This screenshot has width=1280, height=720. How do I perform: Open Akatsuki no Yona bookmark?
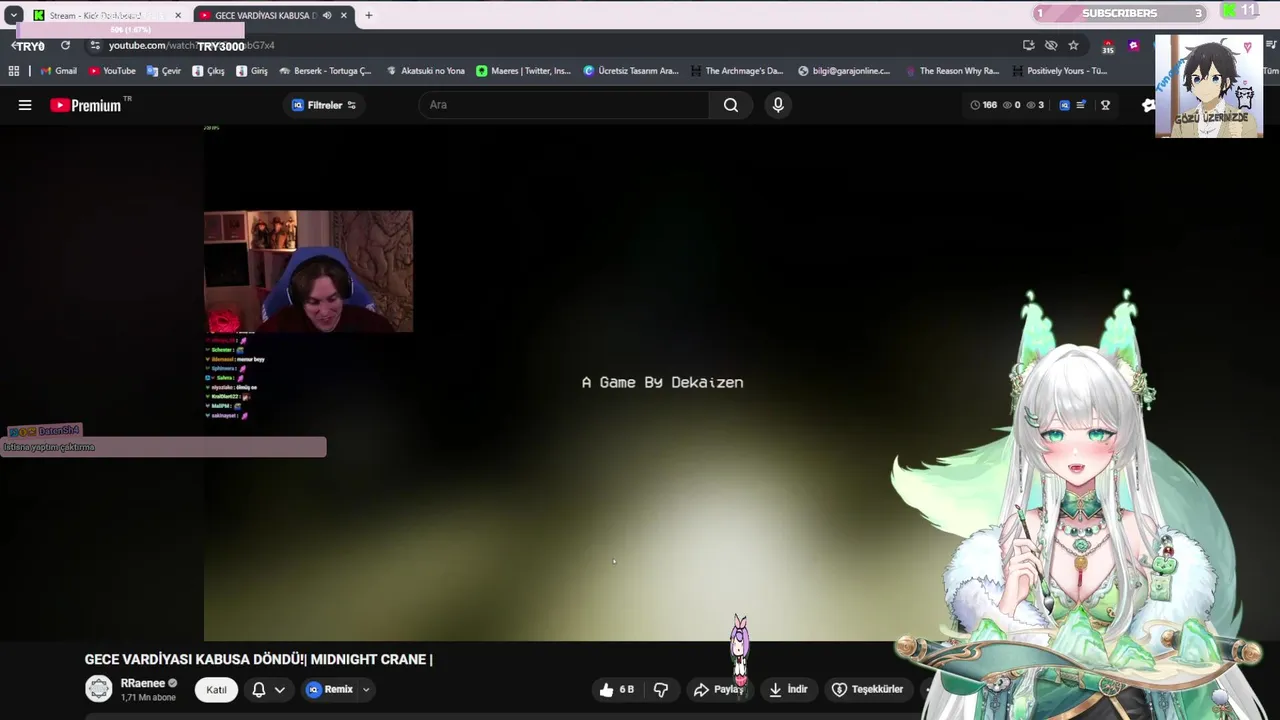click(425, 71)
